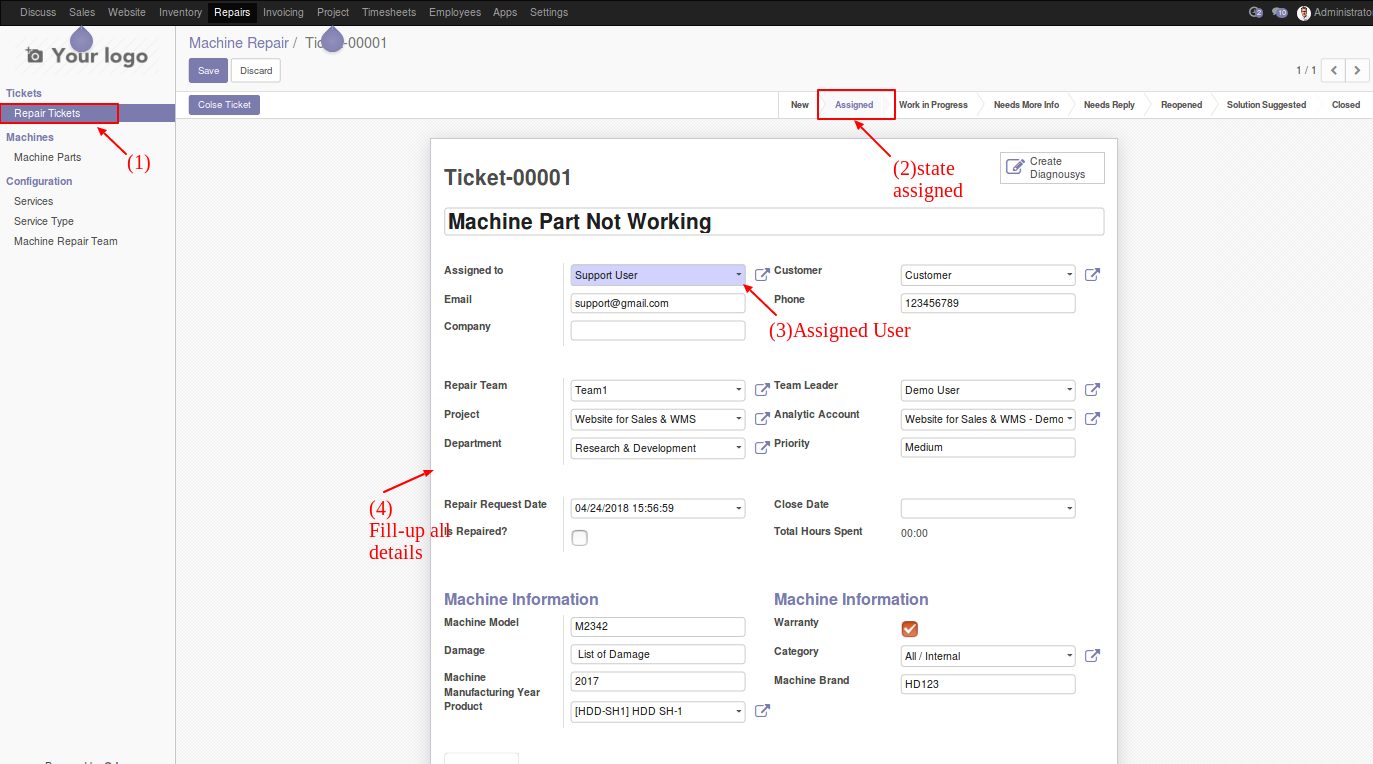Open external link next to Repair Team

(x=762, y=390)
